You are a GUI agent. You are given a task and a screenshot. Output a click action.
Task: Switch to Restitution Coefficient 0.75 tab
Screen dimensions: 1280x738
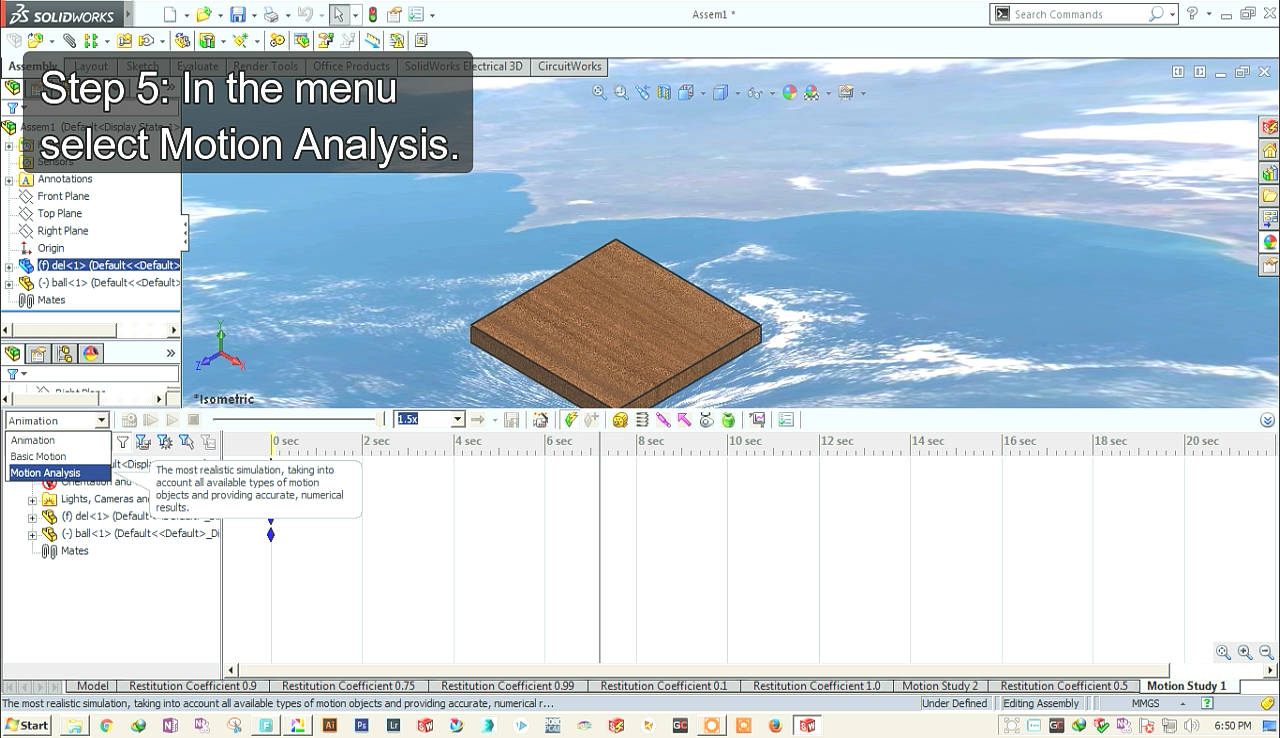click(348, 686)
